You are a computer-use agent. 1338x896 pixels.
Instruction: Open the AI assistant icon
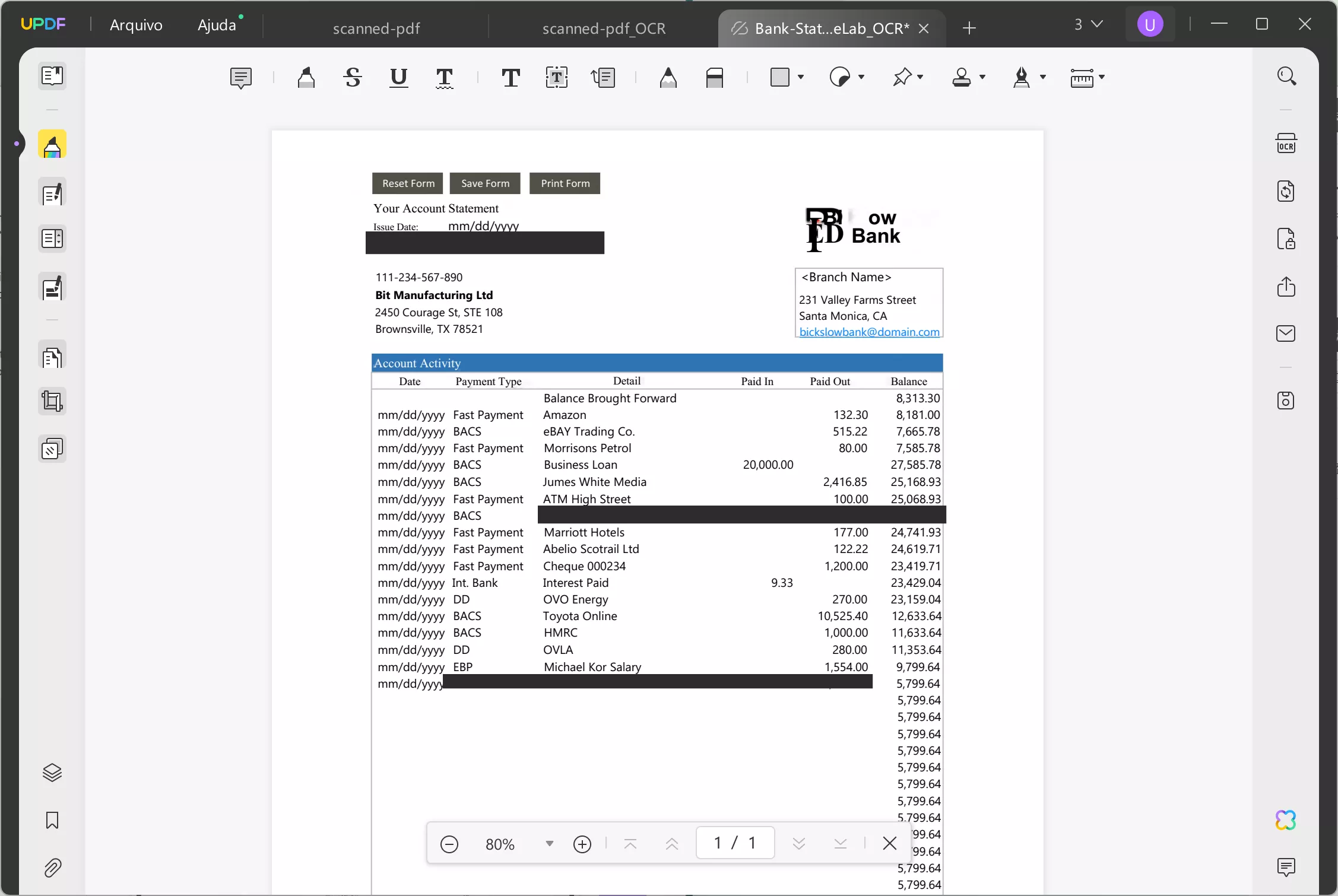click(x=1286, y=819)
